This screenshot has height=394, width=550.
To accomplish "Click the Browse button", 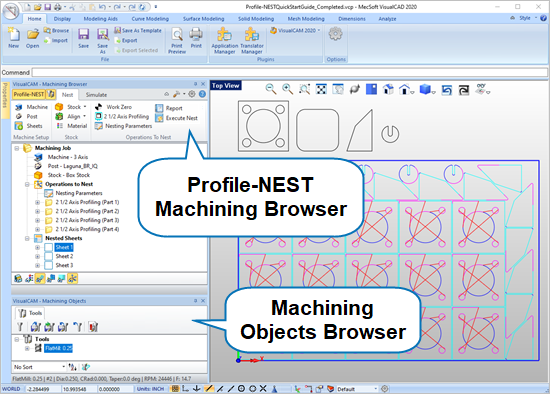I will click(56, 31).
